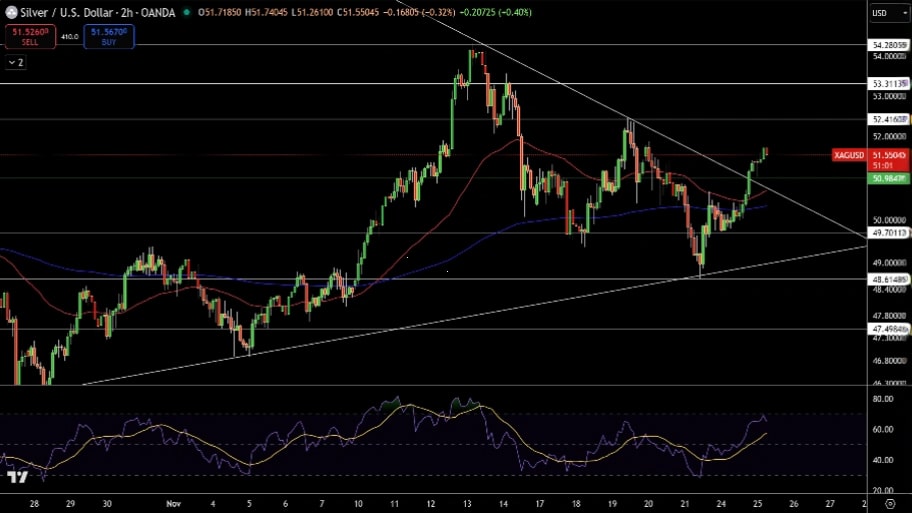Click the silver symbol icon in chart title
Image resolution: width=912 pixels, height=513 pixels.
[x=10, y=13]
